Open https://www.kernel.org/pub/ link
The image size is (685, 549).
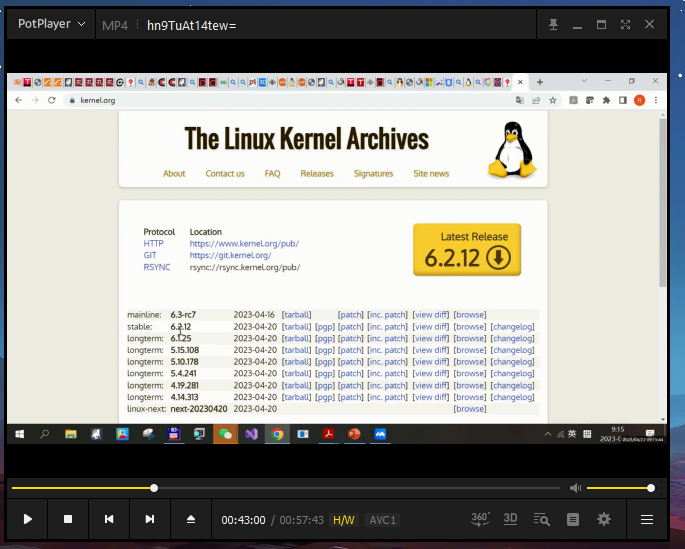click(244, 243)
